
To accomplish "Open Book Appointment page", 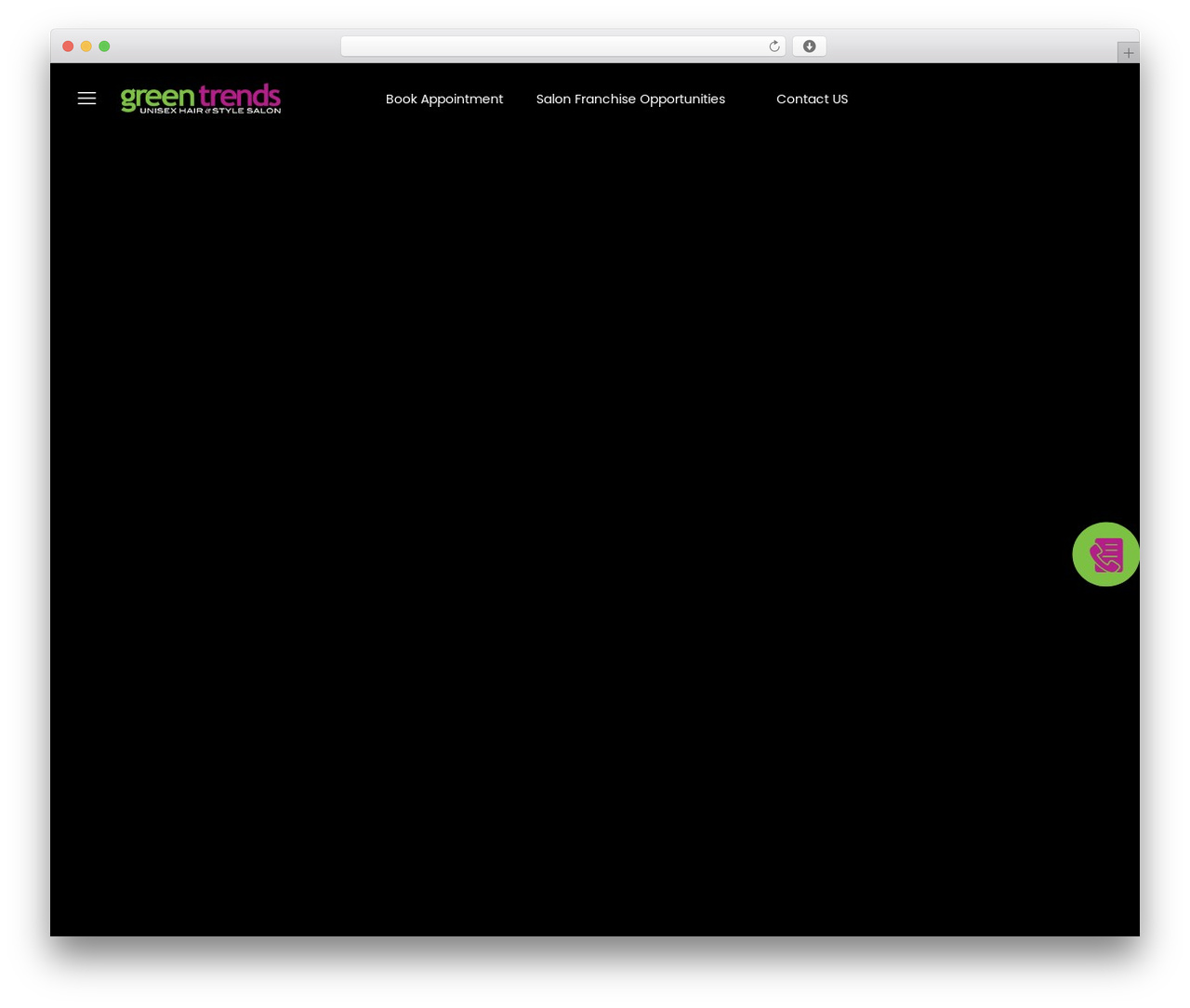I will [x=444, y=99].
